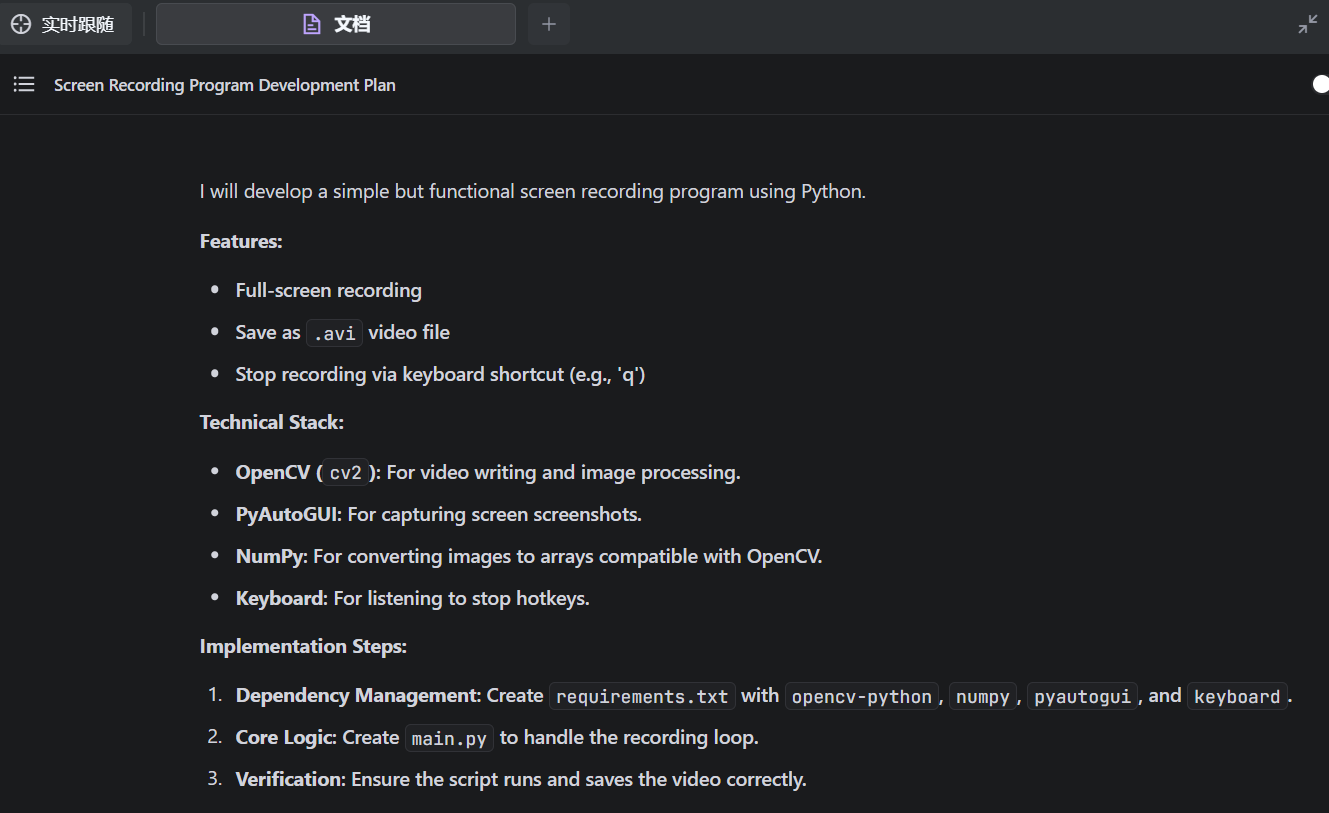Click the keyboard code snippet
This screenshot has height=813, width=1329.
1237,697
